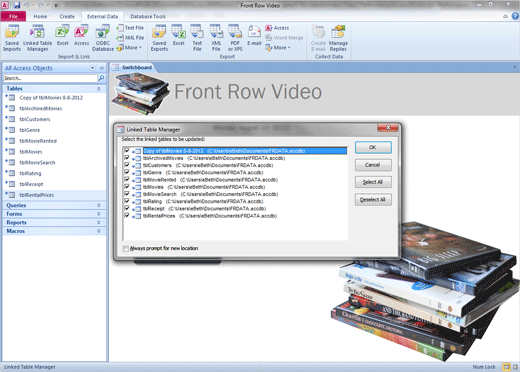Click the Manage Replies icon
Viewport: 520px width, 372px height.
click(x=338, y=38)
